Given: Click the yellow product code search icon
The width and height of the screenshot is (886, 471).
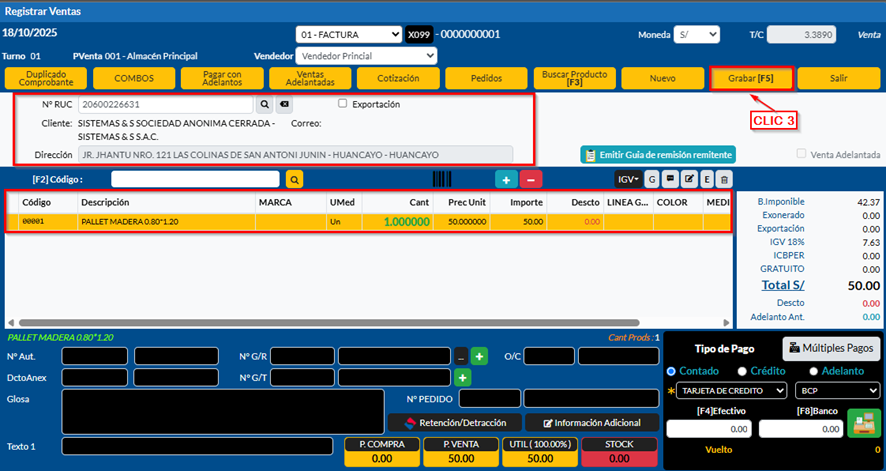Looking at the screenshot, I should pos(294,179).
